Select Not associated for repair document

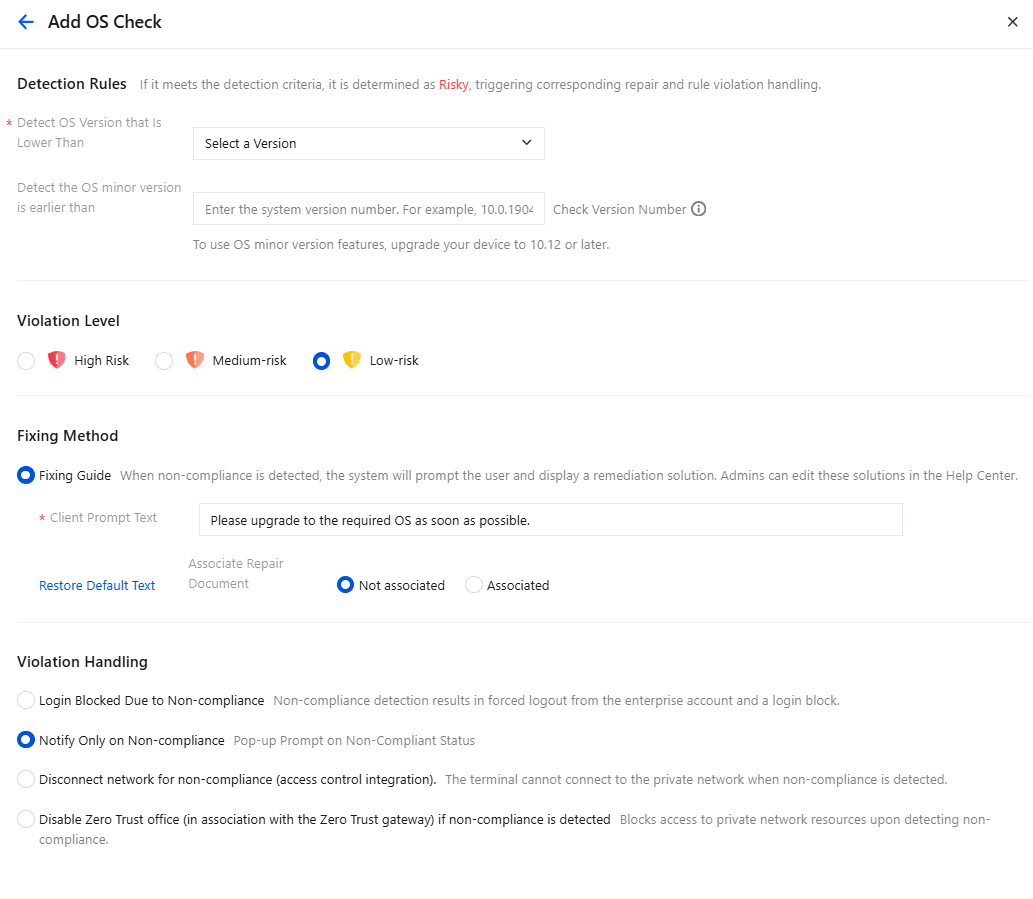(x=345, y=585)
